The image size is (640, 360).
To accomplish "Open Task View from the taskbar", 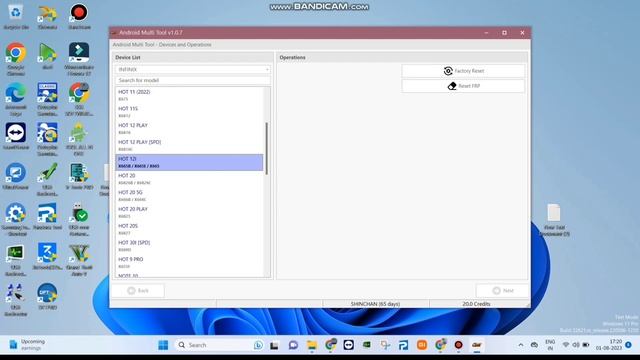I will pos(274,345).
